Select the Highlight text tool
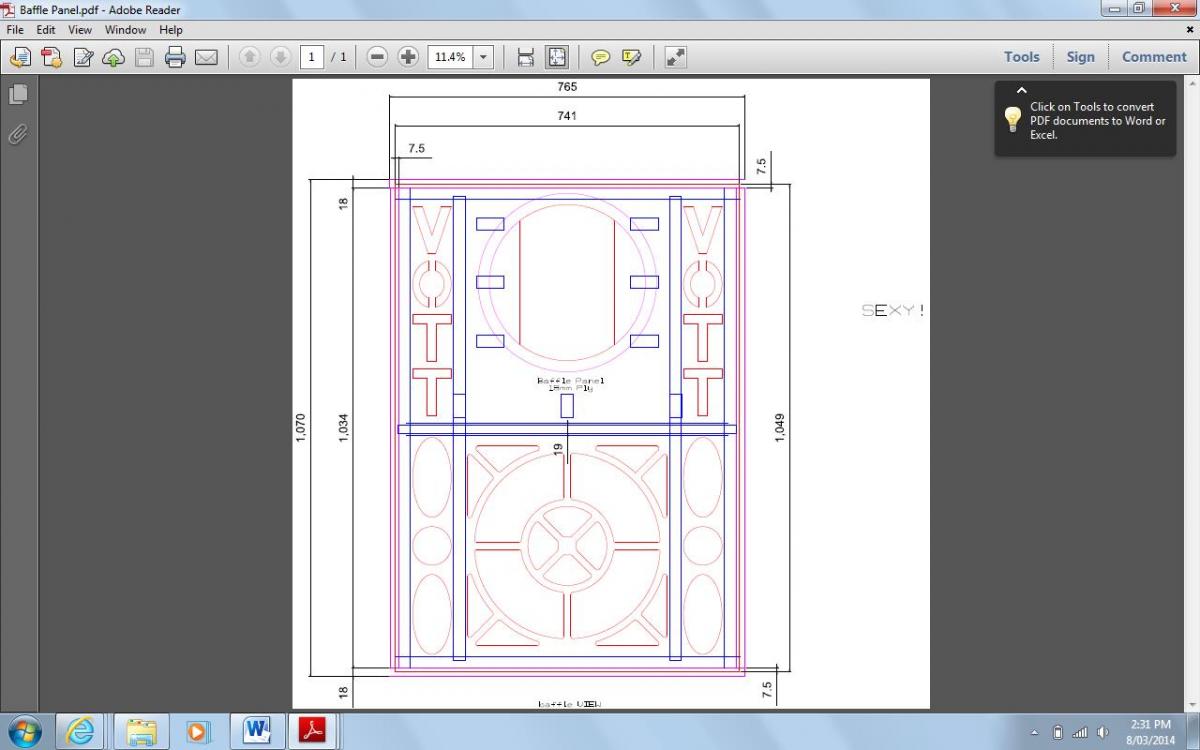The width and height of the screenshot is (1200, 750). click(x=631, y=57)
